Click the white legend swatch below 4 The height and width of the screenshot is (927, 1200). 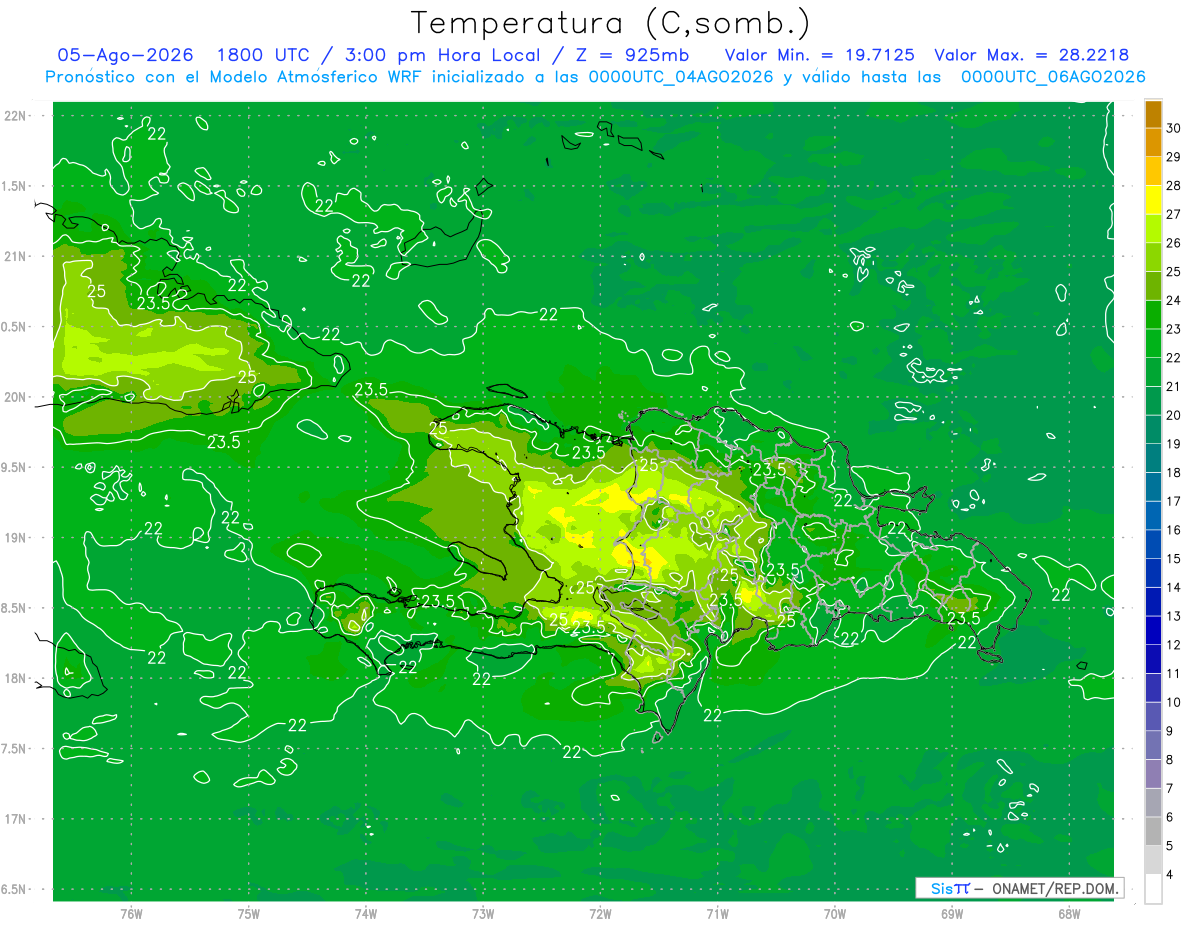coord(1153,889)
